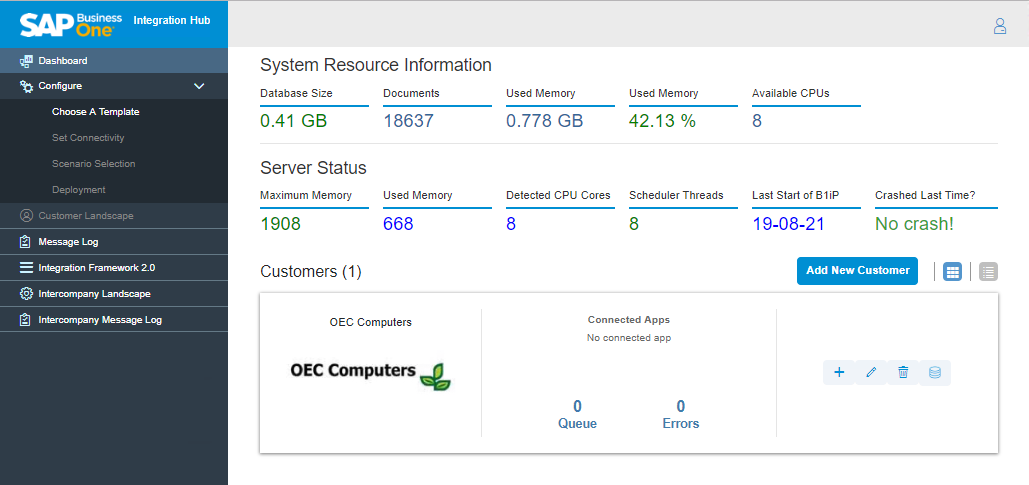Click the Intercompany Landscape gear icon
This screenshot has width=1029, height=485.
coord(26,294)
